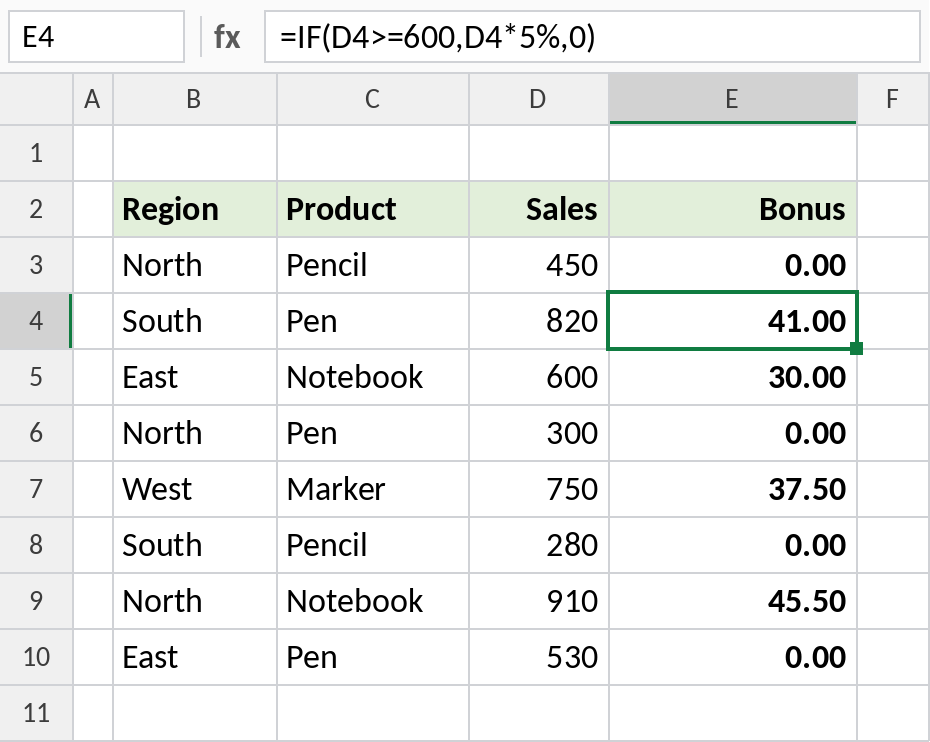This screenshot has width=930, height=742.
Task: Click the East cell in row 5
Action: pos(195,377)
